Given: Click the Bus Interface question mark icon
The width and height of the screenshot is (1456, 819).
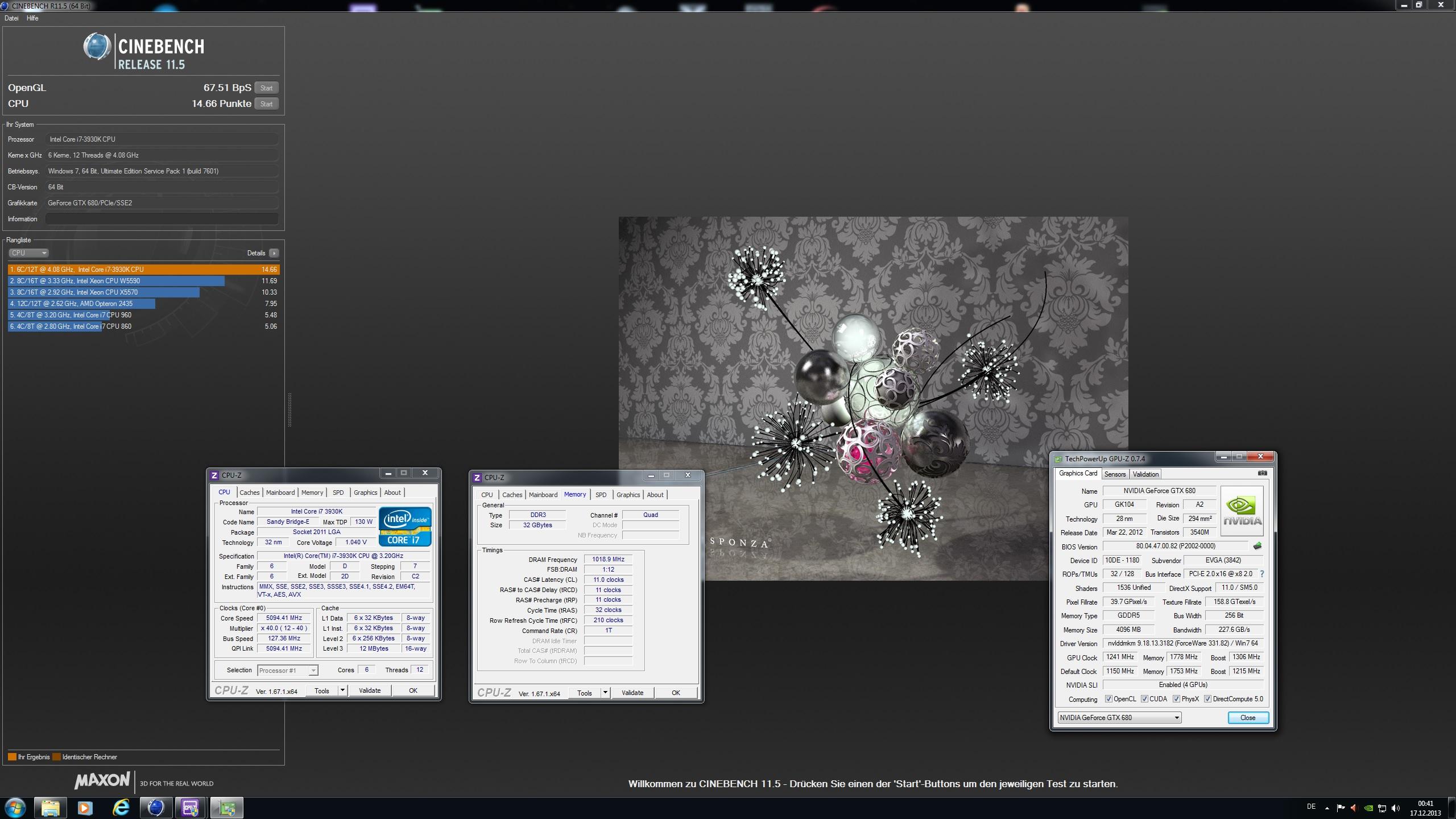Looking at the screenshot, I should pyautogui.click(x=1262, y=574).
